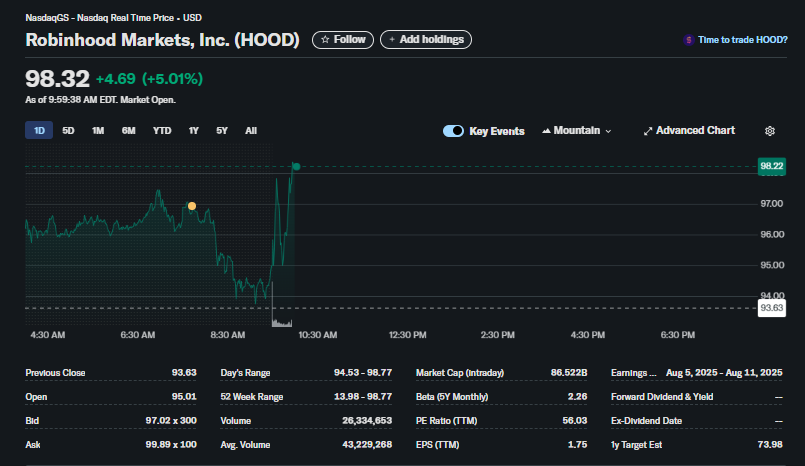Click the green current price dot on chart
The width and height of the screenshot is (805, 466).
pyautogui.click(x=296, y=166)
